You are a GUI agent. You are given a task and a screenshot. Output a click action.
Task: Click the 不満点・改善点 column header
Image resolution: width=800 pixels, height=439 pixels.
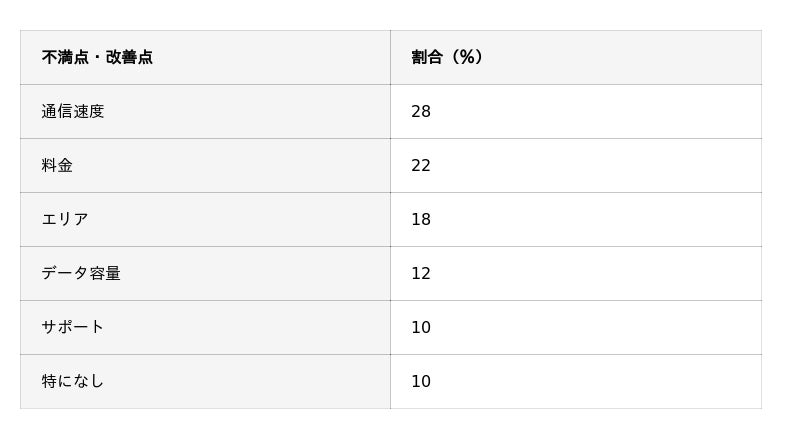point(97,57)
